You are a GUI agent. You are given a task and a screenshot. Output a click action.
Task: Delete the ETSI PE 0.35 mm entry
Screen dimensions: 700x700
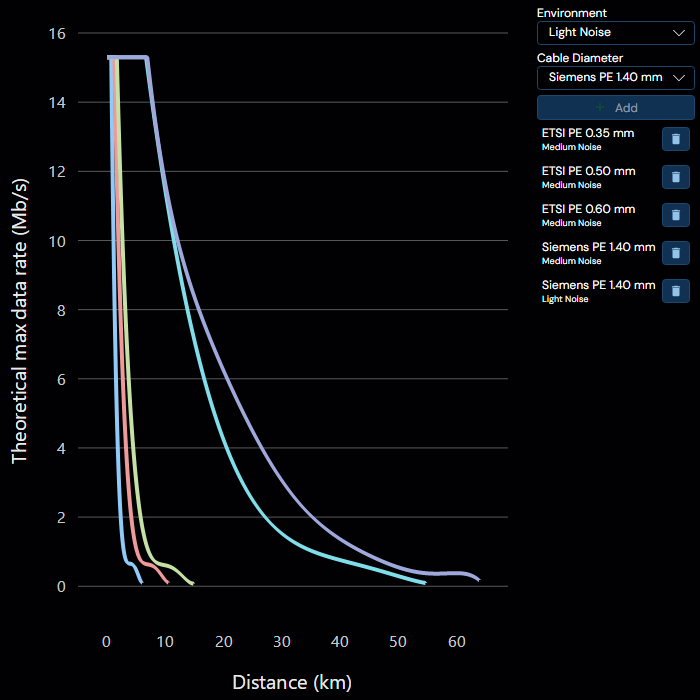675,139
